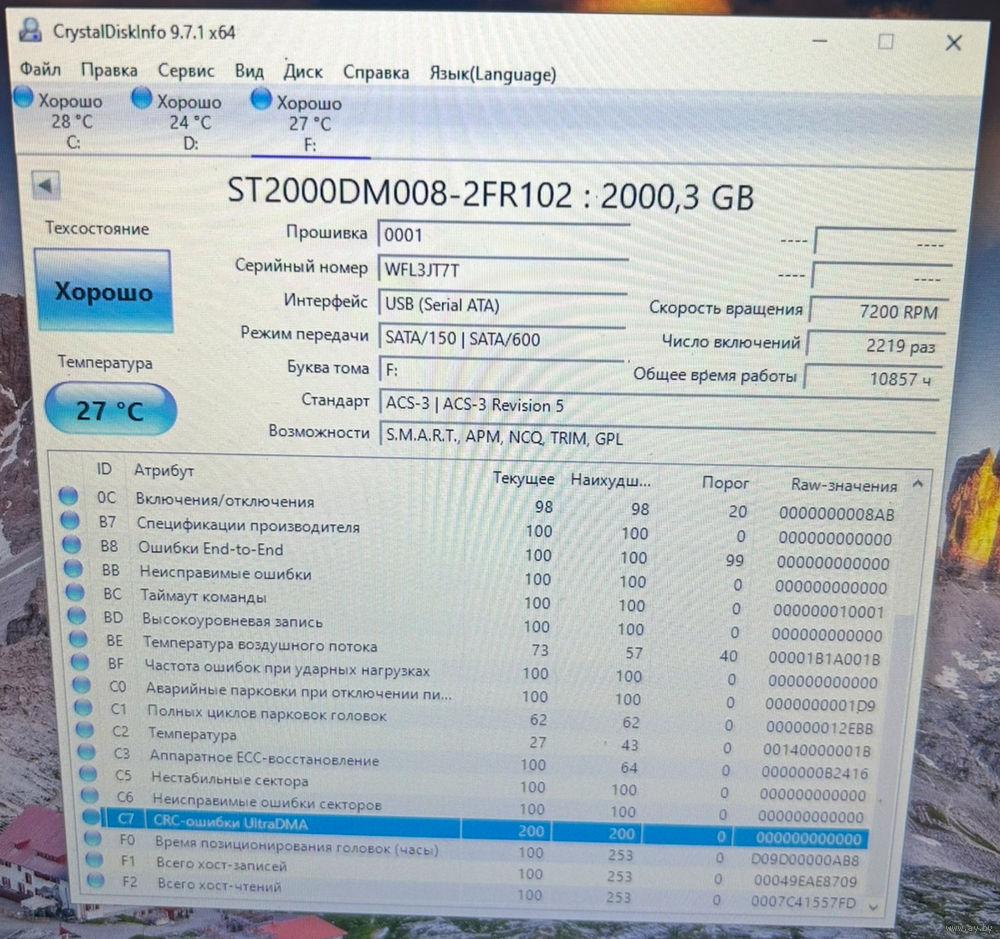
Task: Click status dot for Неисправимые ошибки секторов
Action: (x=90, y=795)
